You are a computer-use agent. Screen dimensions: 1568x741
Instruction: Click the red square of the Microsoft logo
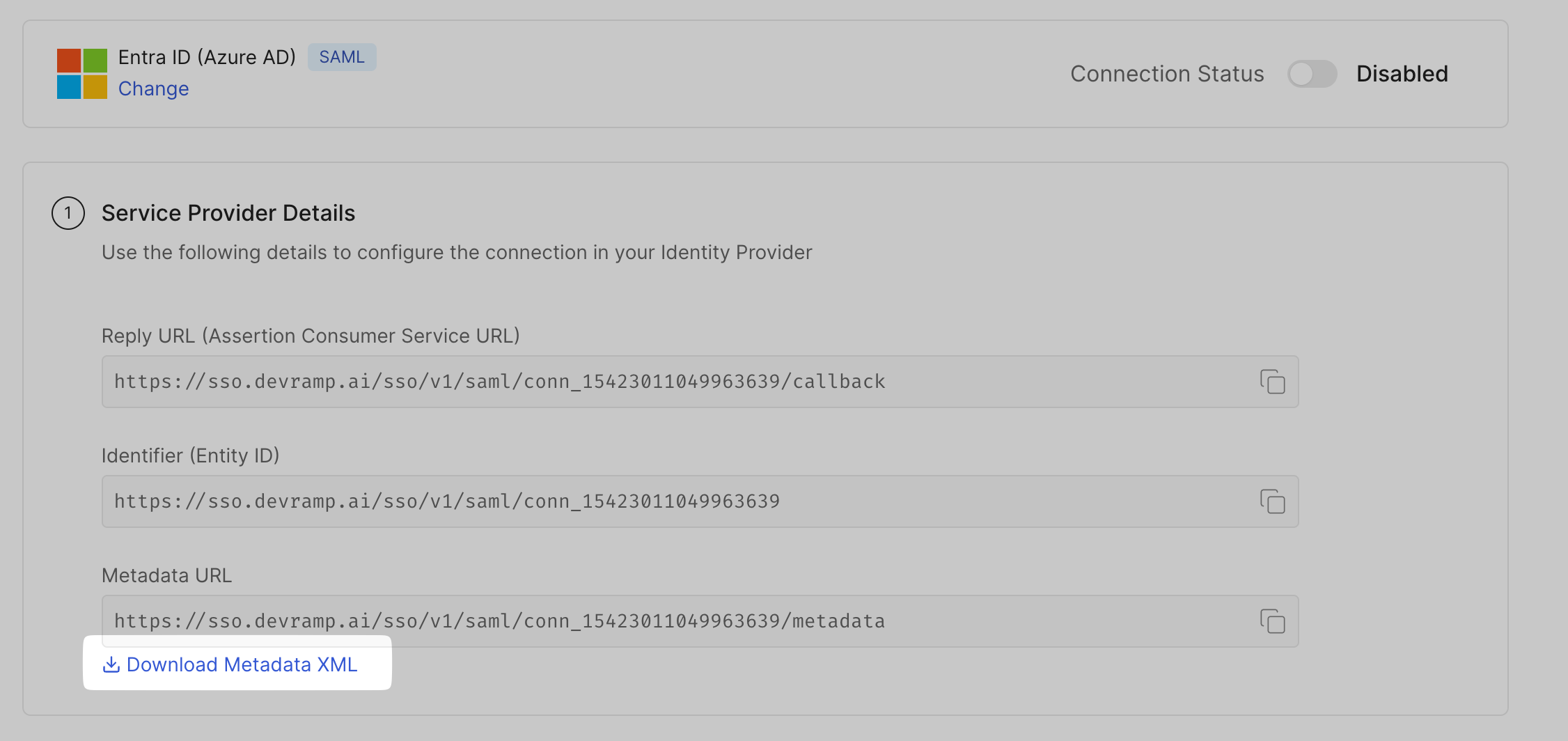(70, 61)
